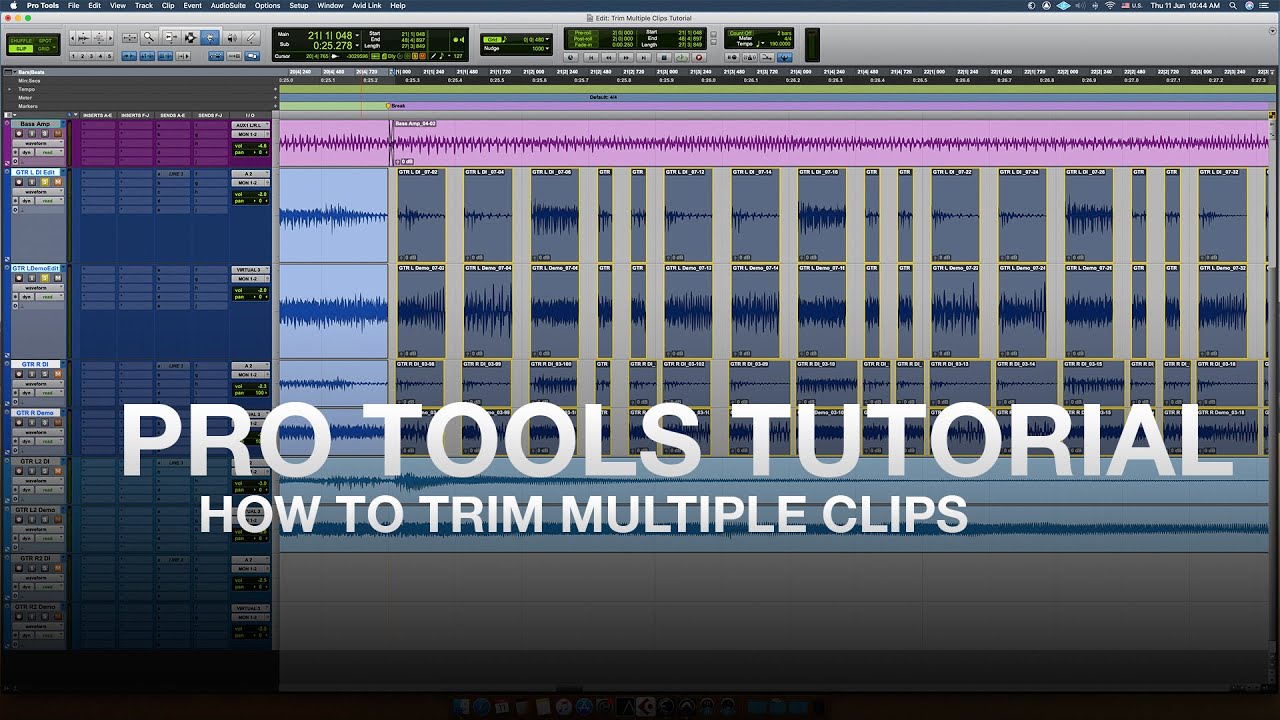Viewport: 1280px width, 720px height.
Task: Click the Play transport button
Action: (x=681, y=58)
